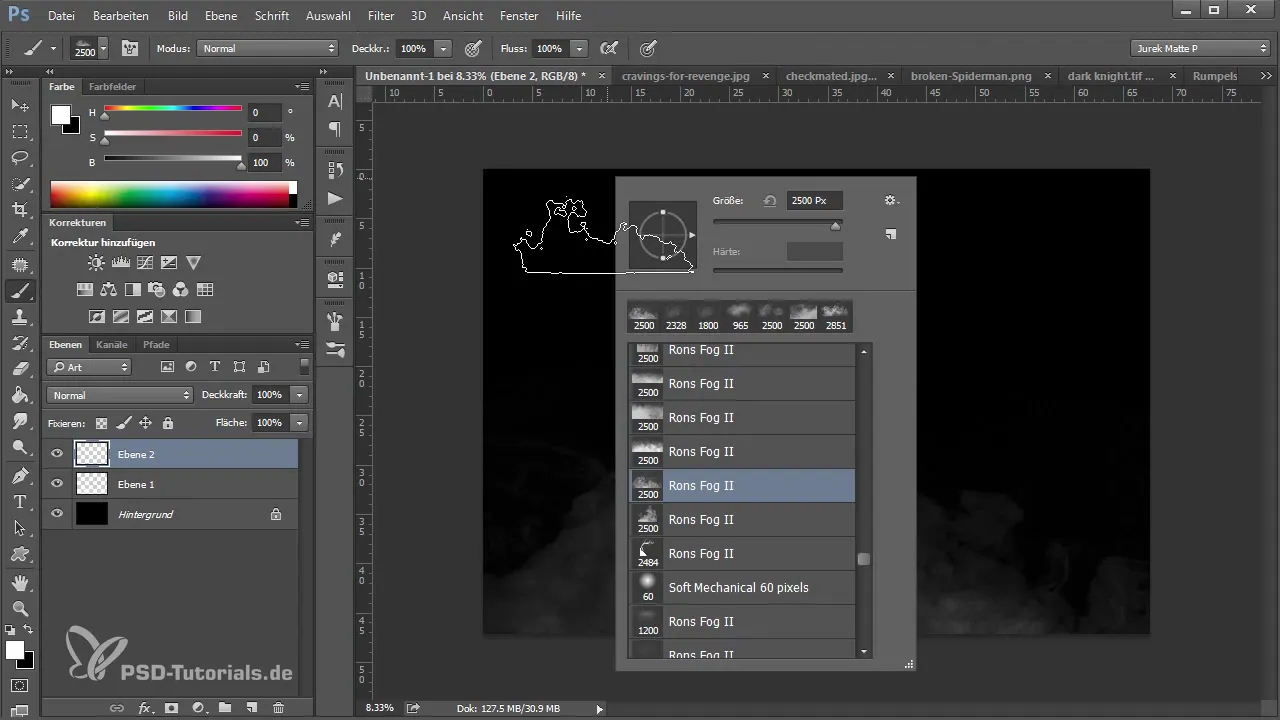Pick the 2328 recent brush preset
1280x720 pixels.
(x=676, y=317)
